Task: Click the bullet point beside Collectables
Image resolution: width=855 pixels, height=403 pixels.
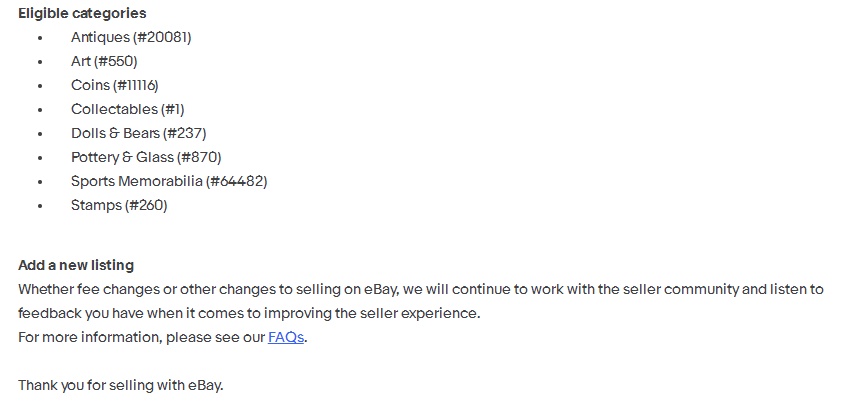Action: (x=40, y=110)
